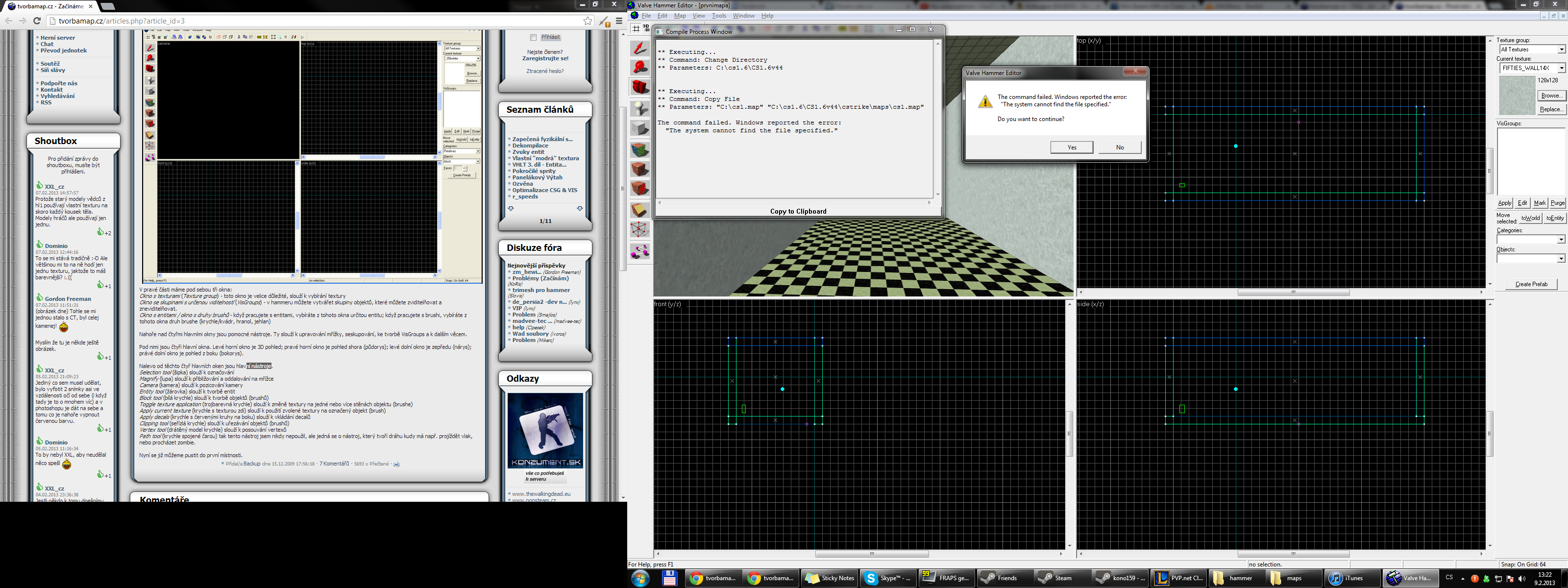This screenshot has width=1568, height=588.
Task: Click Yes in the error dialog
Action: pyautogui.click(x=1071, y=147)
